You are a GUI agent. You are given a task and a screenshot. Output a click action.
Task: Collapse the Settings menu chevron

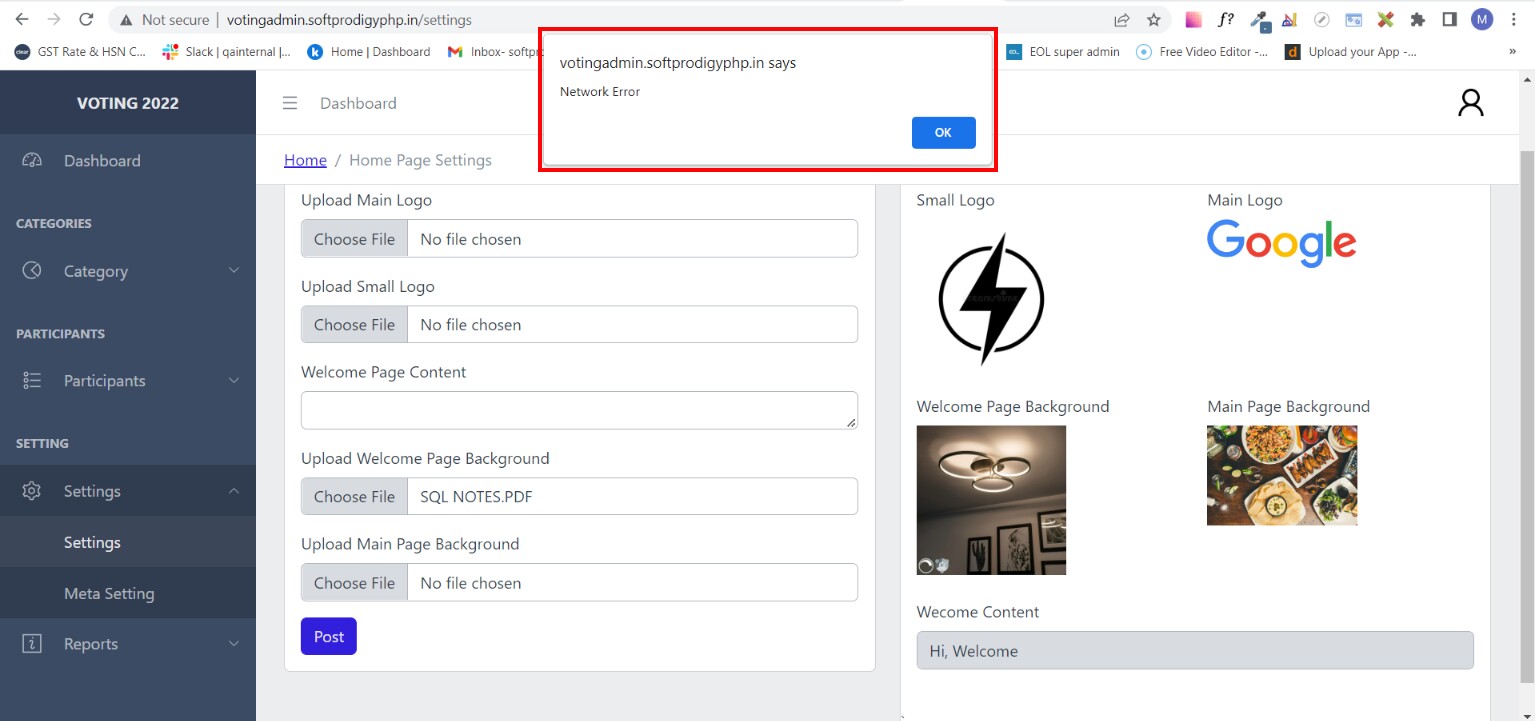click(234, 491)
